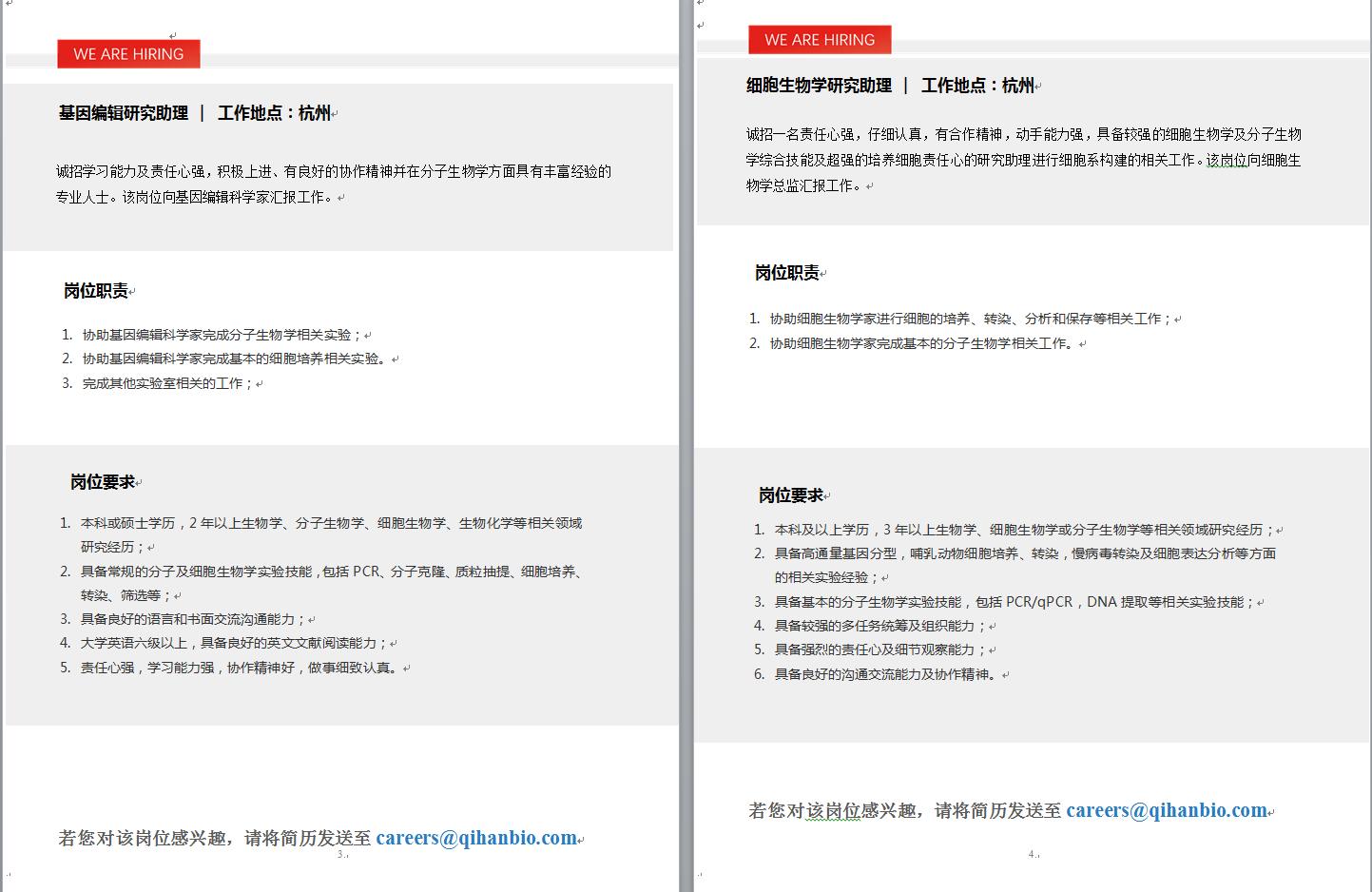Image resolution: width=1372 pixels, height=892 pixels.
Task: Click the line 协助细胞生物学家进行细胞的培养、转染
Action: 971,319
